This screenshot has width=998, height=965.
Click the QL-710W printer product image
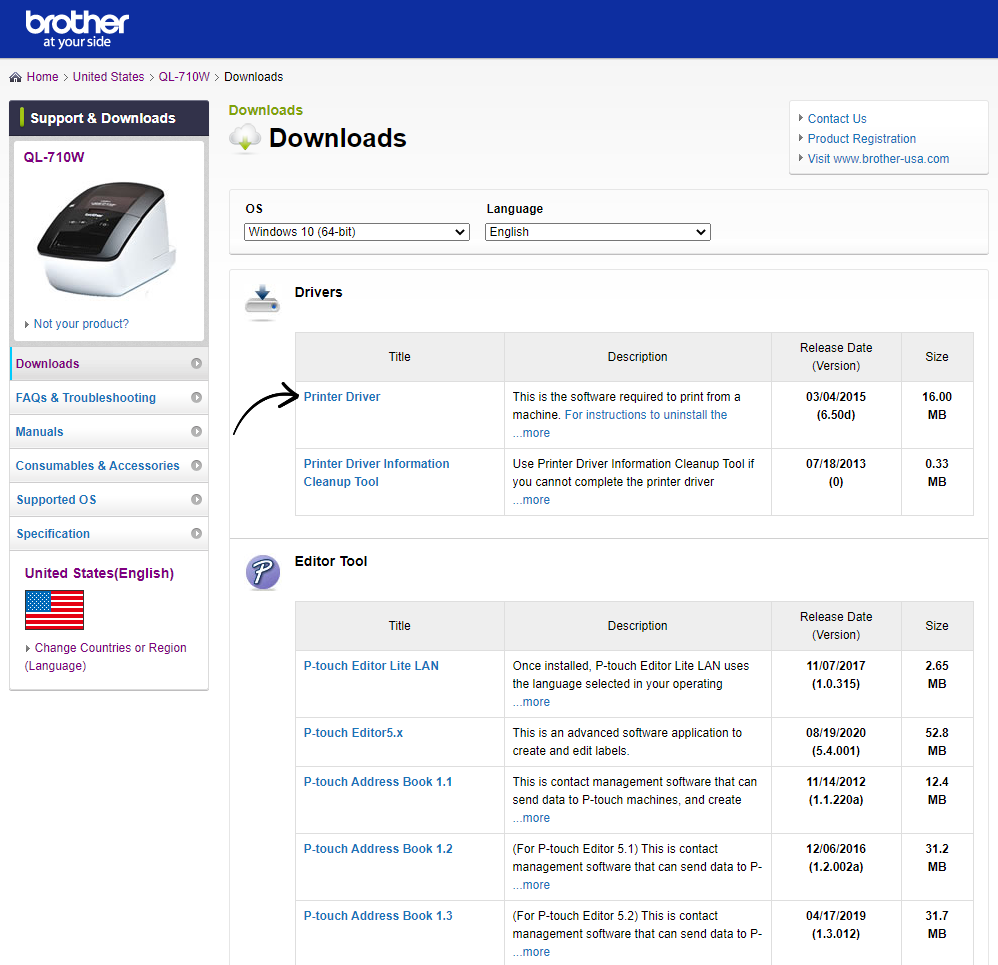pos(107,236)
